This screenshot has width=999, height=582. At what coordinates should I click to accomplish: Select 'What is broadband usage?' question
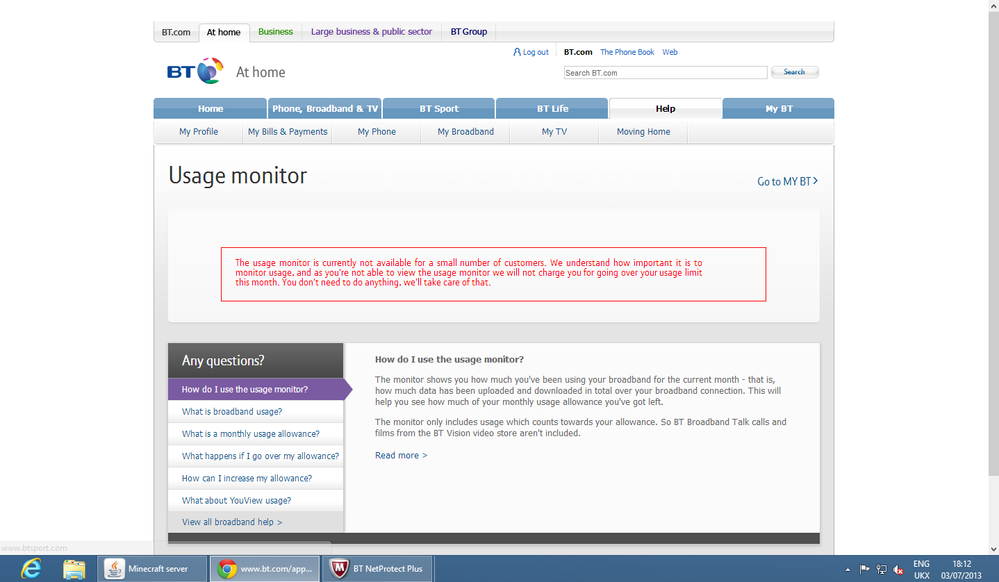click(255, 411)
